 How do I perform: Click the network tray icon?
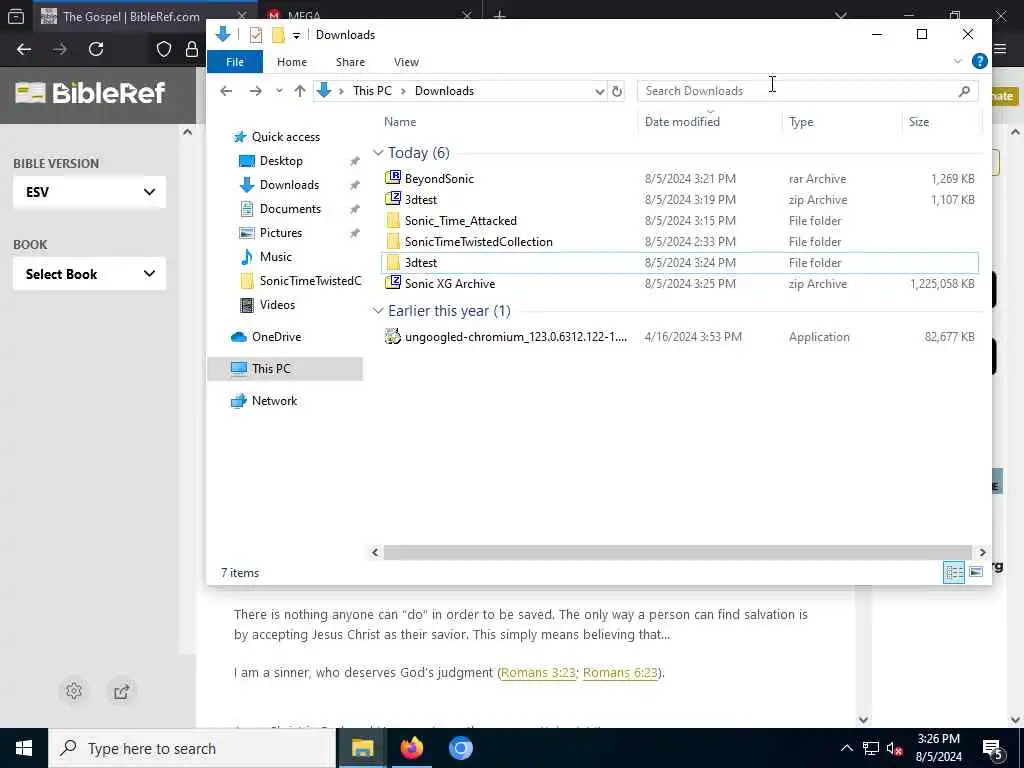(871, 748)
